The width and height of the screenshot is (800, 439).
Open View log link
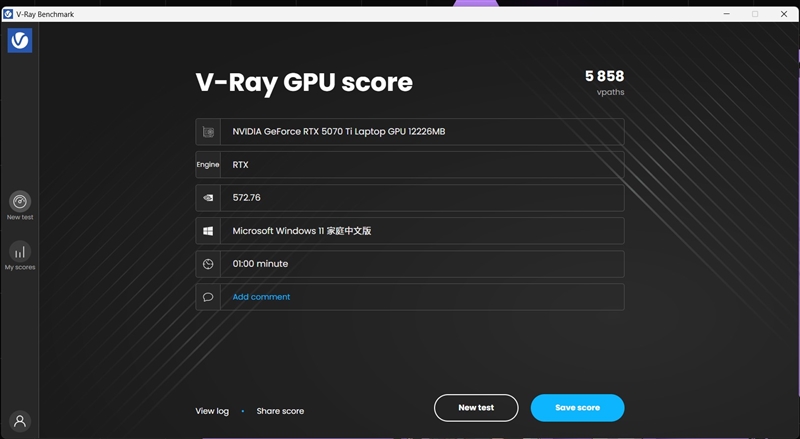[x=212, y=411]
